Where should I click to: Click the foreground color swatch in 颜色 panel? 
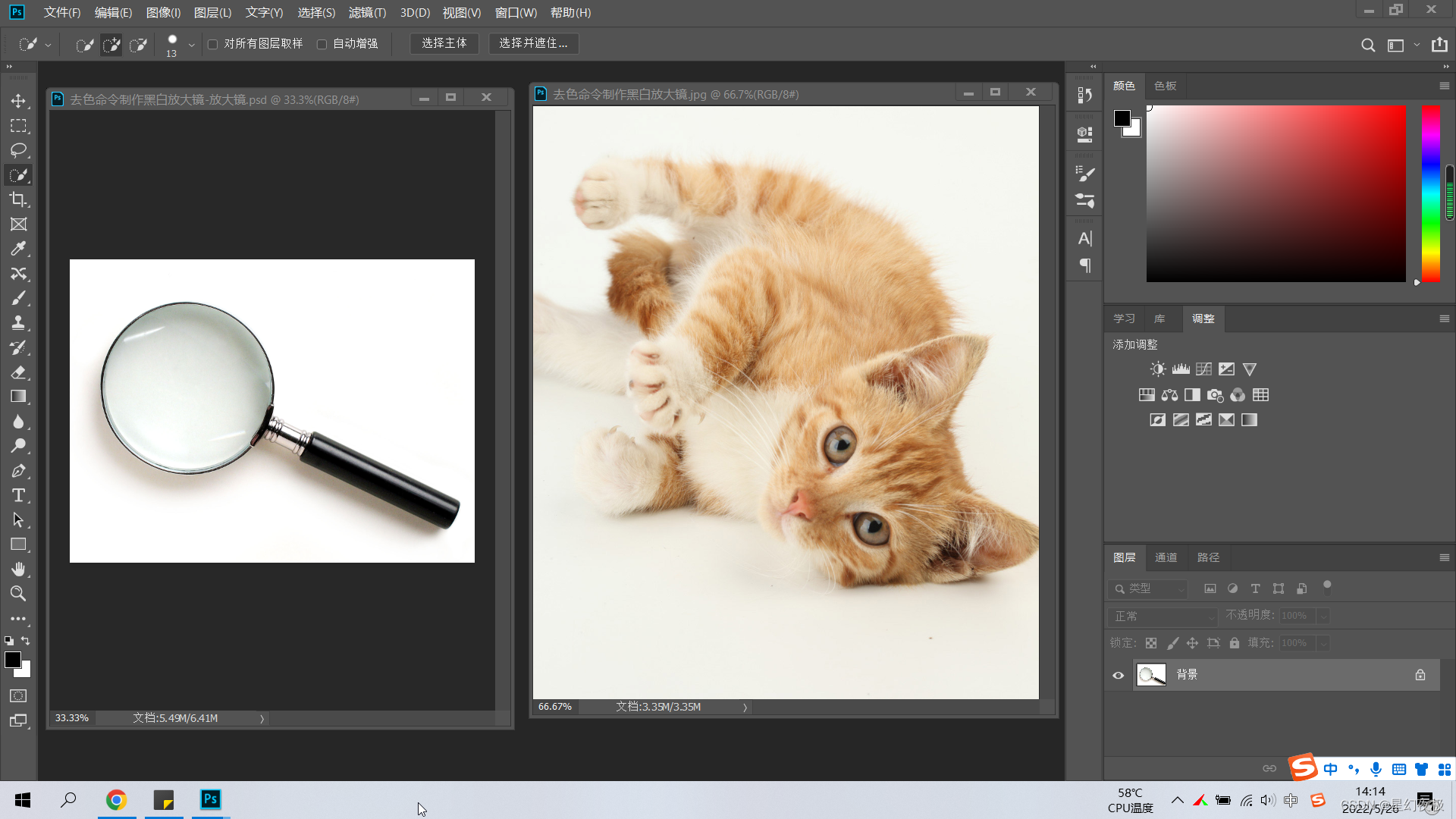pyautogui.click(x=1122, y=118)
